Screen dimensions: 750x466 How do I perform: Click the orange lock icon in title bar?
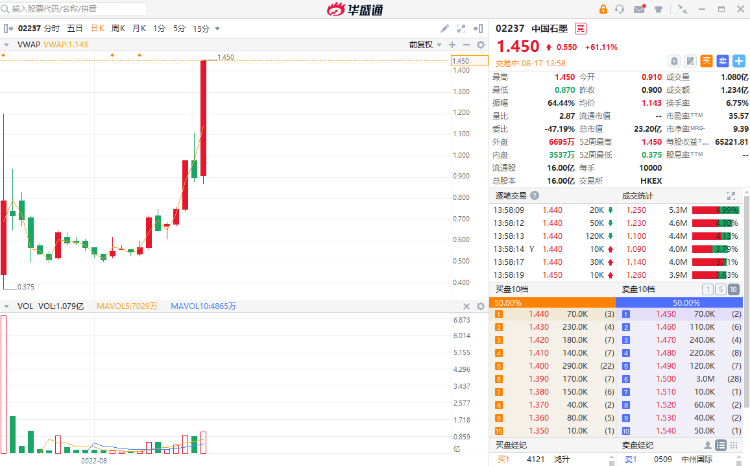pyautogui.click(x=603, y=9)
